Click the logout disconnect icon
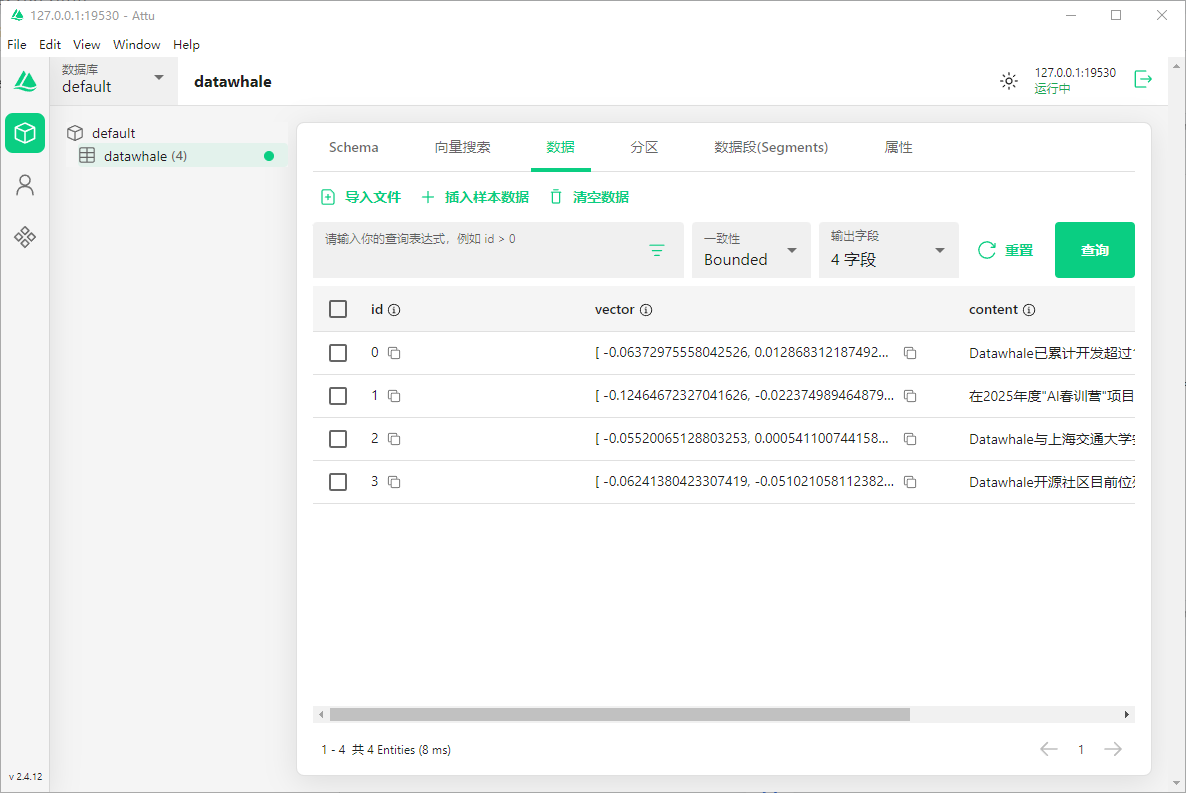This screenshot has height=793, width=1186. tap(1143, 79)
